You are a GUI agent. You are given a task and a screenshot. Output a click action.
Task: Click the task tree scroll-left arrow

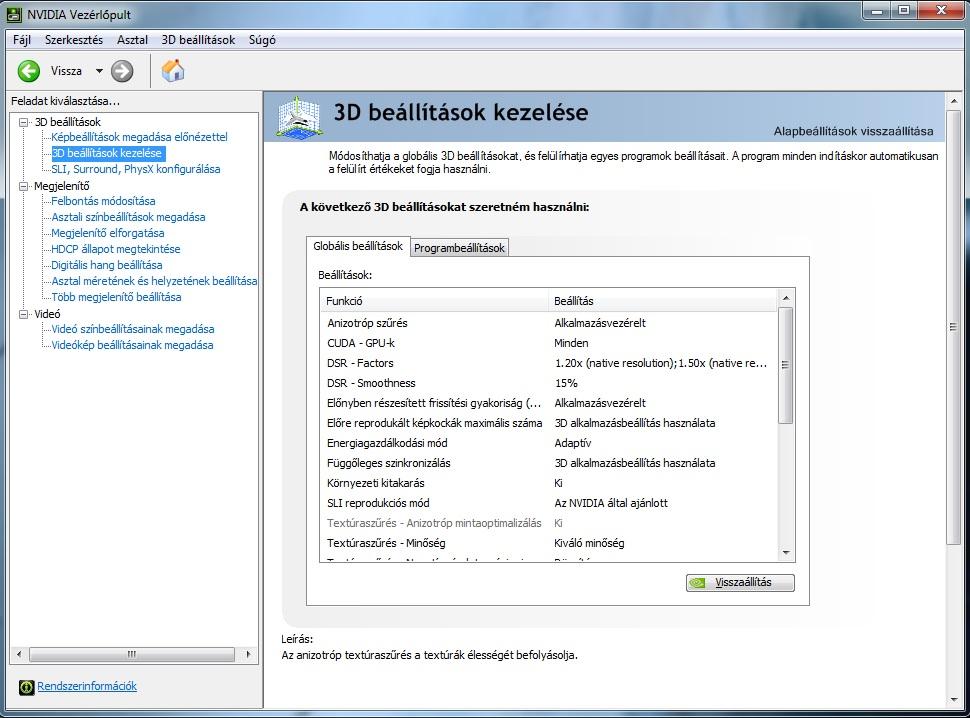[19, 654]
